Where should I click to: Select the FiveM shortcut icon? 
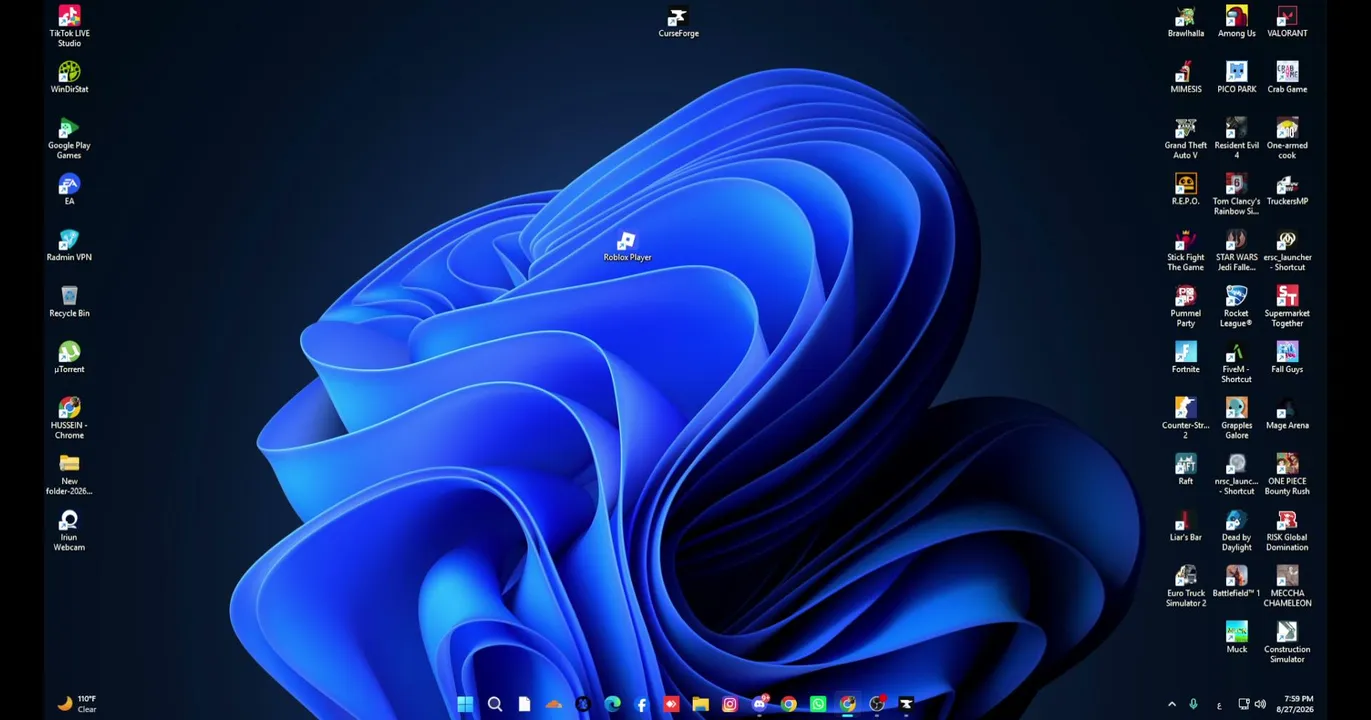(1236, 362)
